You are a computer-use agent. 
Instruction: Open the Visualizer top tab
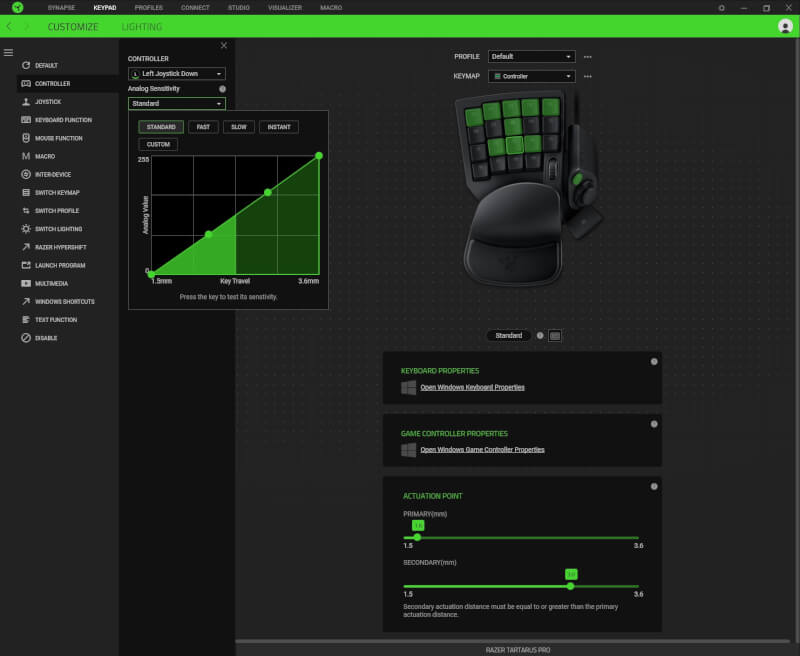[x=285, y=8]
